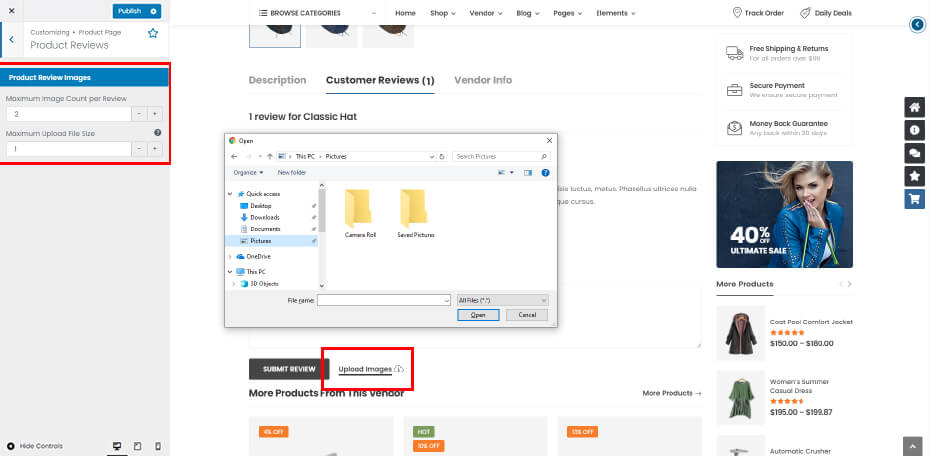Increase Maximum Image Count per Review
Screen dimensions: 930x456
(x=155, y=114)
